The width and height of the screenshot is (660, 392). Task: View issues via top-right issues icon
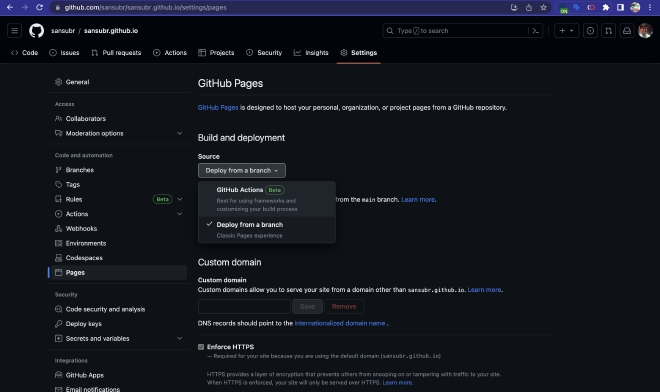[590, 31]
